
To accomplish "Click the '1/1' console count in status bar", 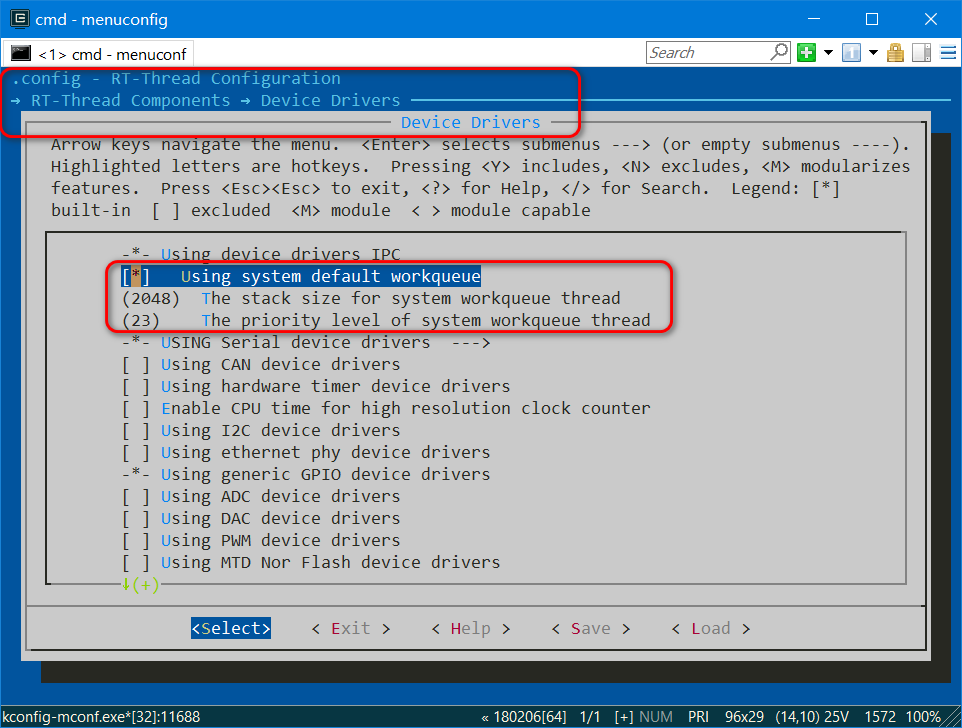I will pyautogui.click(x=590, y=716).
